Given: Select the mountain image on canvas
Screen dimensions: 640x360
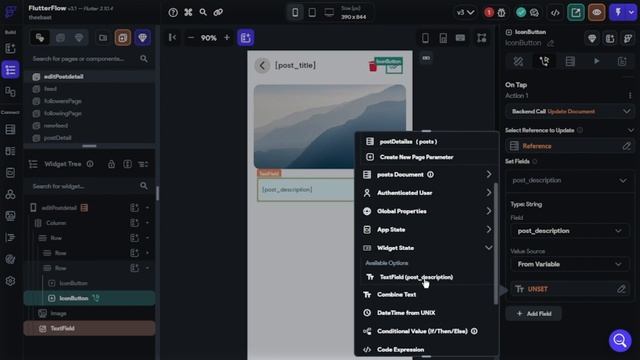Looking at the screenshot, I should coord(330,127).
